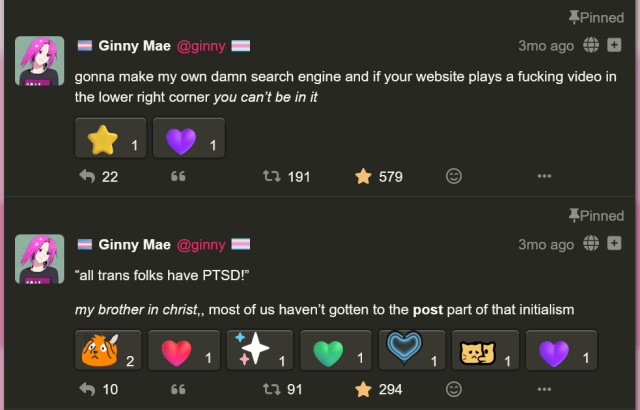
Task: Click the green heart reaction button
Action: point(335,350)
